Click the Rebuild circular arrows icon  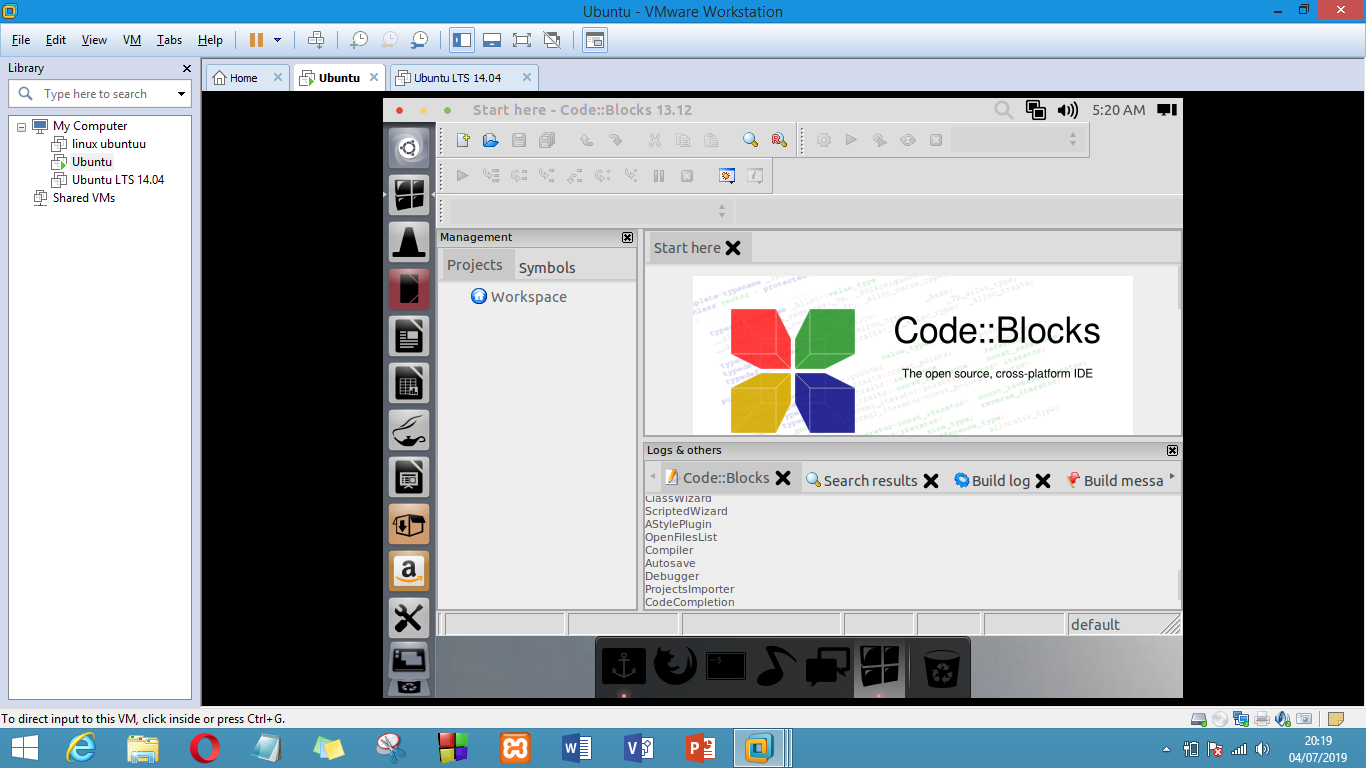[x=908, y=140]
